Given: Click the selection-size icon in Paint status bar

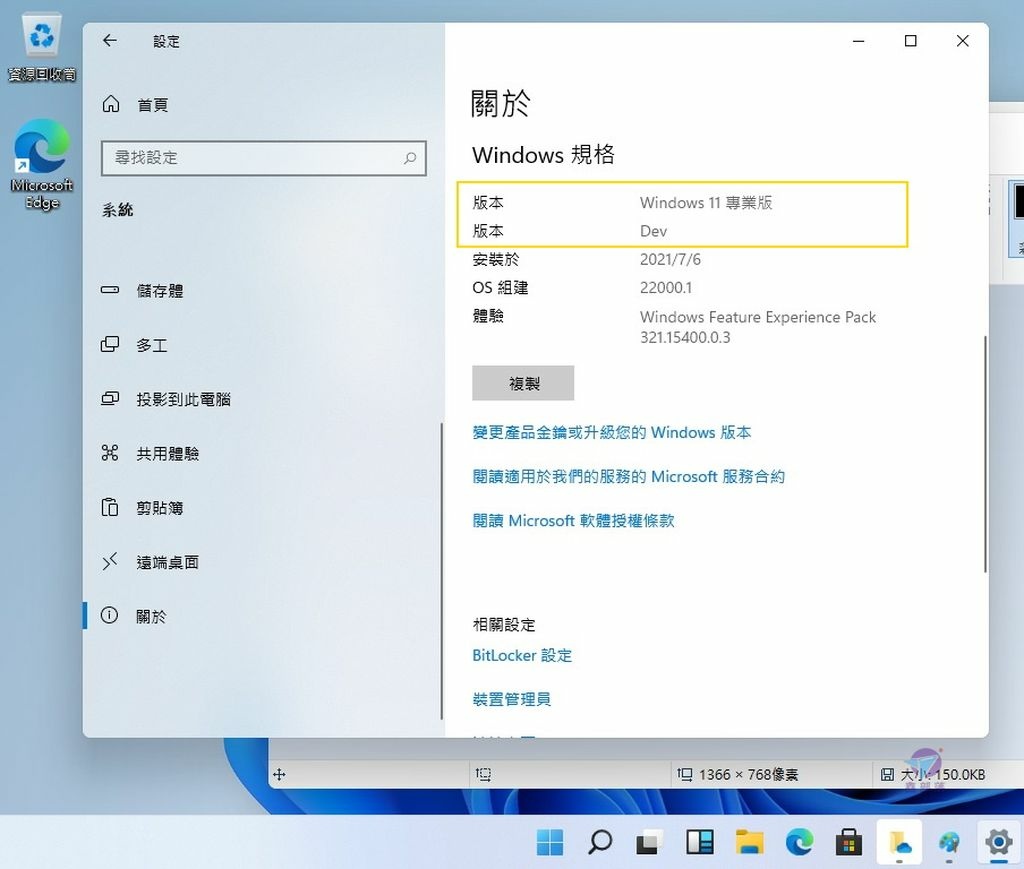Looking at the screenshot, I should (x=483, y=775).
